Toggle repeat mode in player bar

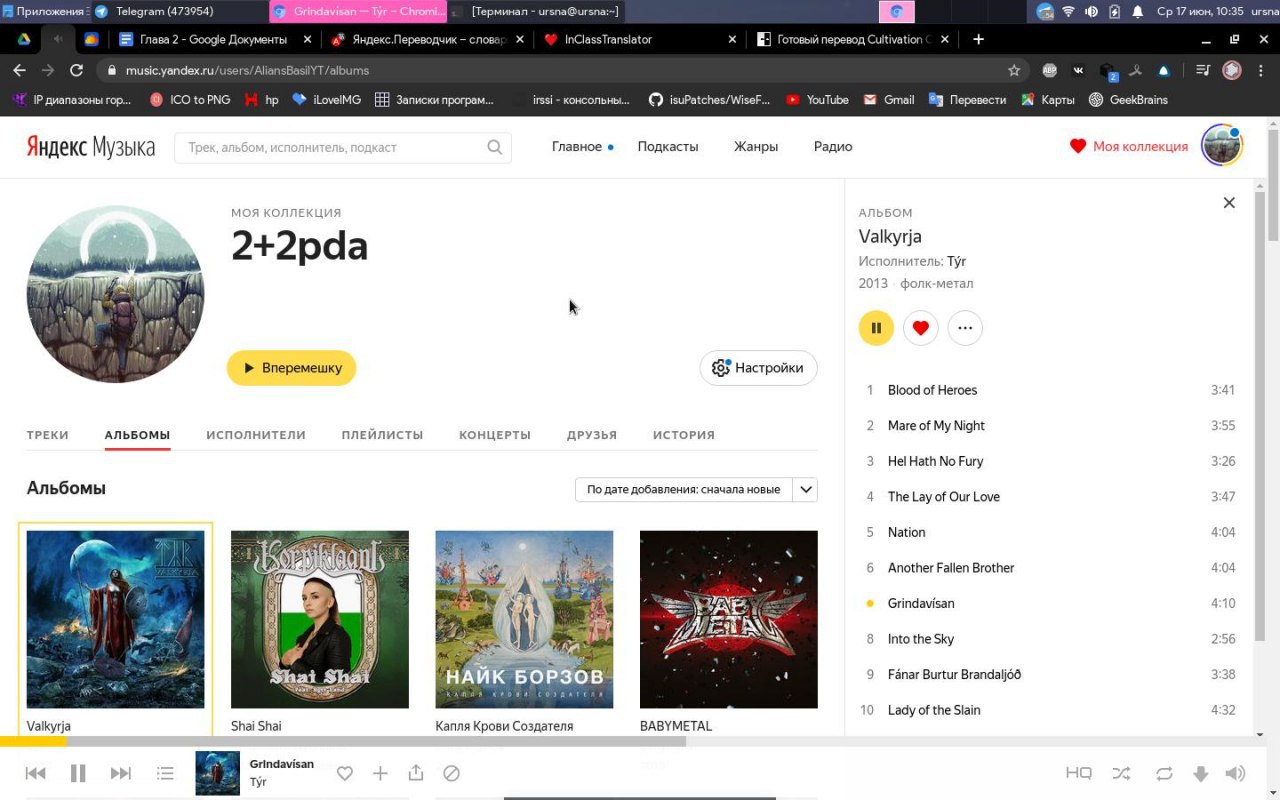[1164, 773]
